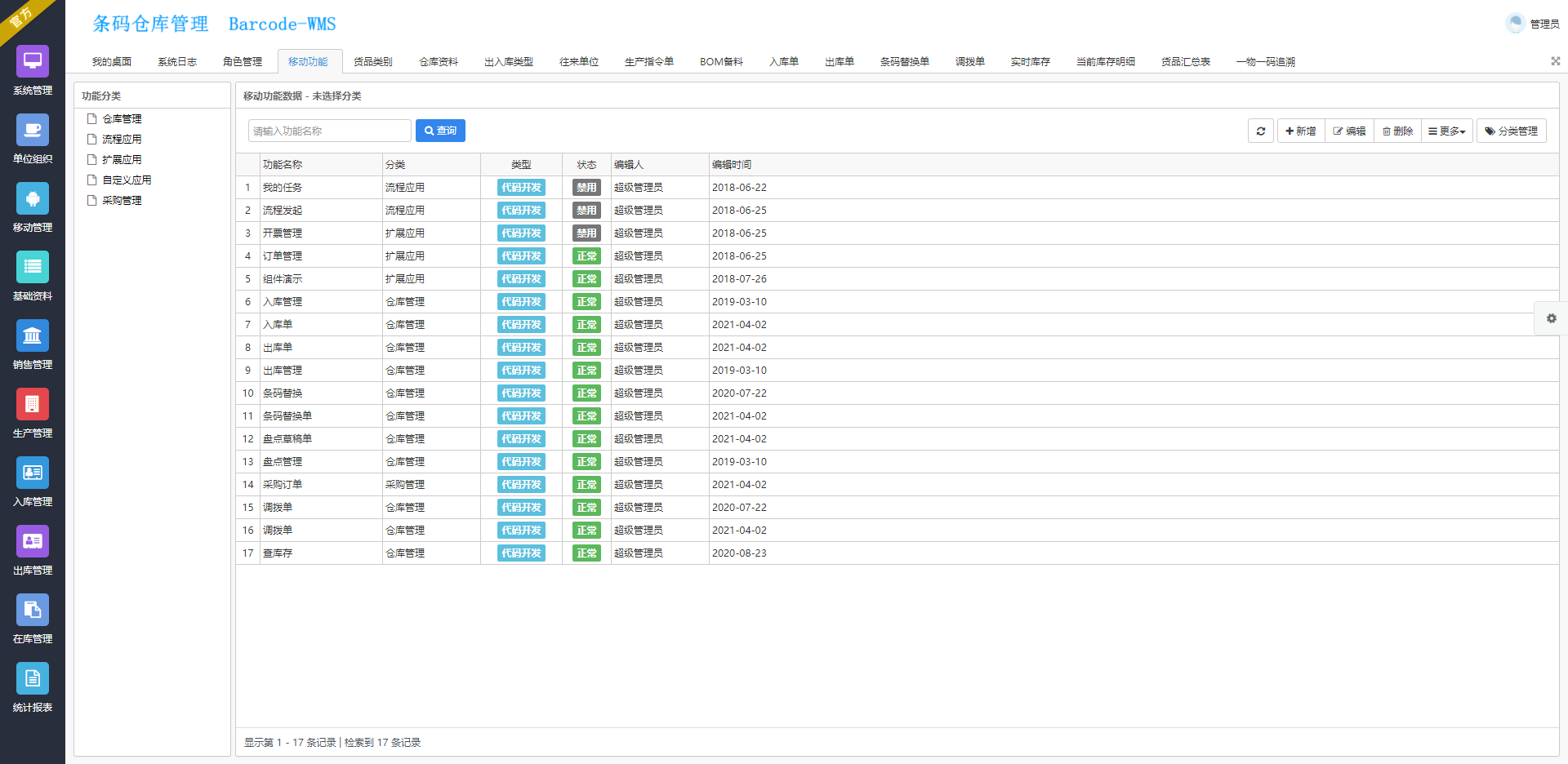Select the 条码替换单 function name cell
1568x764 pixels.
(321, 416)
